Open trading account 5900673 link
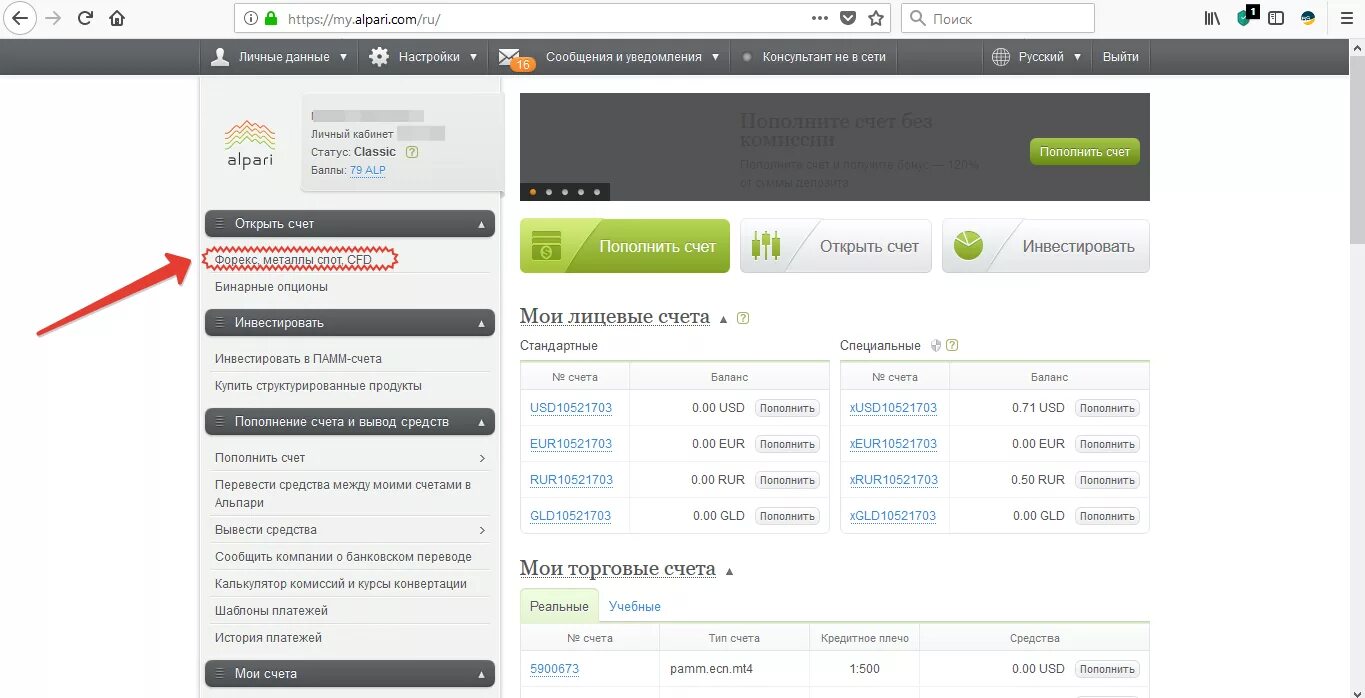1365x698 pixels. (x=554, y=669)
